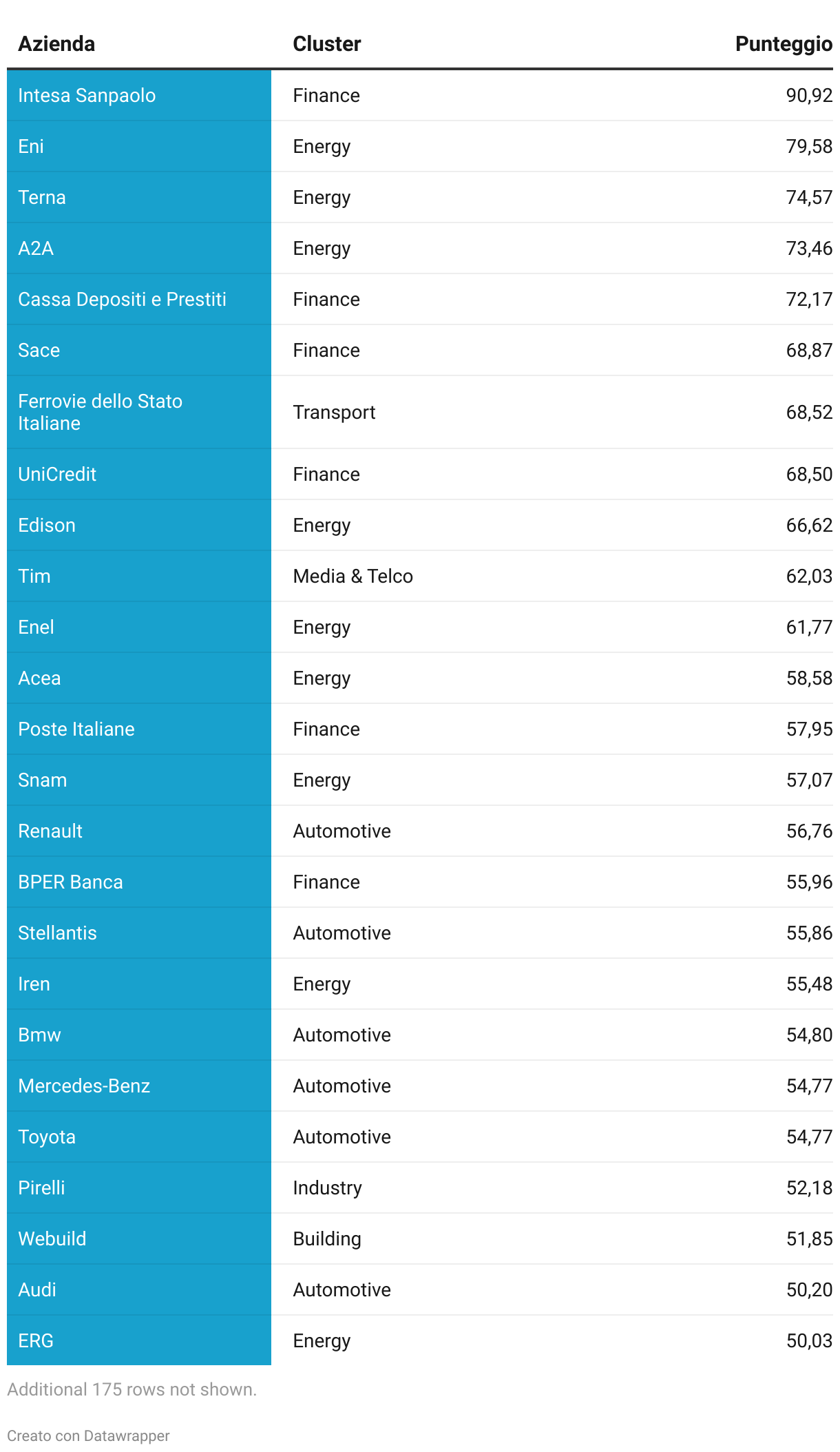Select the Building cluster cell for Webuild
Image resolution: width=840 pixels, height=1452 pixels.
tap(327, 1239)
